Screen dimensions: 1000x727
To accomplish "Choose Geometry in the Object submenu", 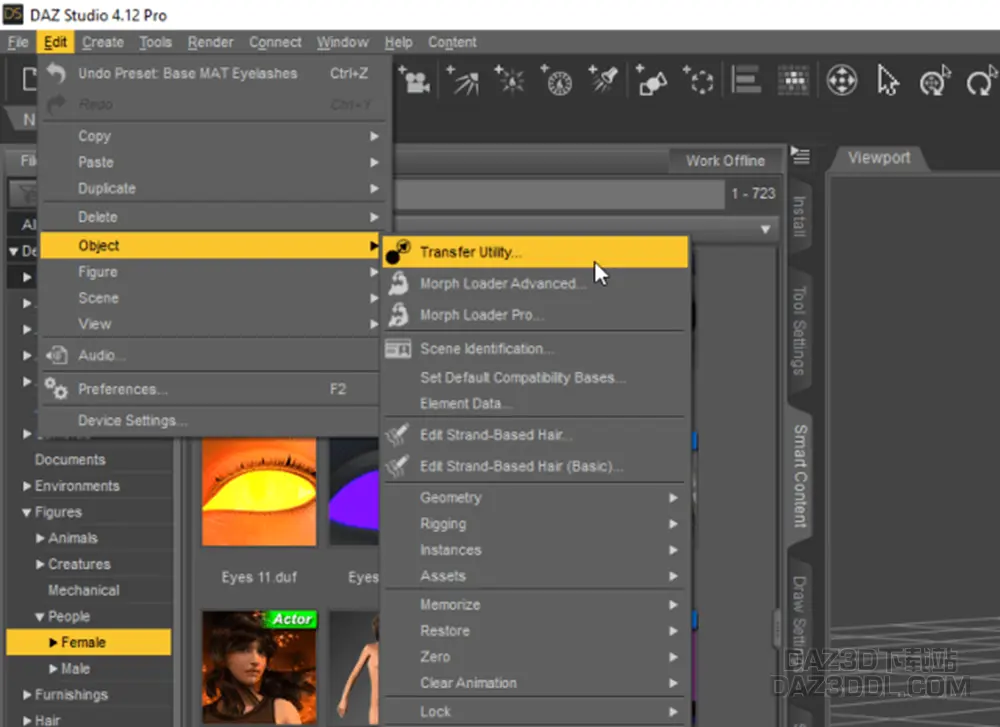I will 535,497.
